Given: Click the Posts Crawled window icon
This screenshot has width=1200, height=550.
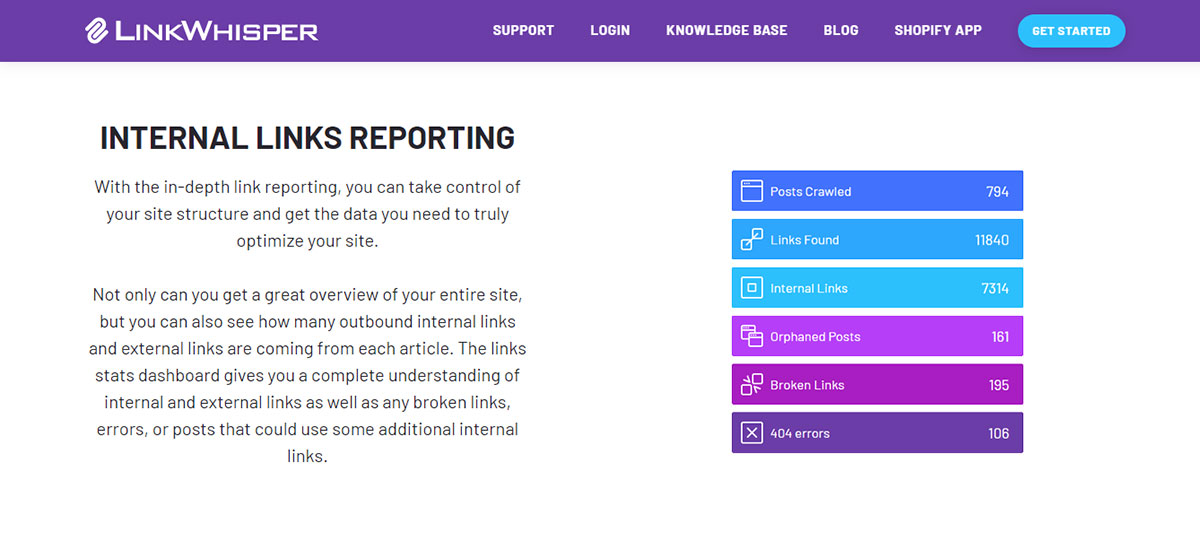Looking at the screenshot, I should click(x=751, y=191).
